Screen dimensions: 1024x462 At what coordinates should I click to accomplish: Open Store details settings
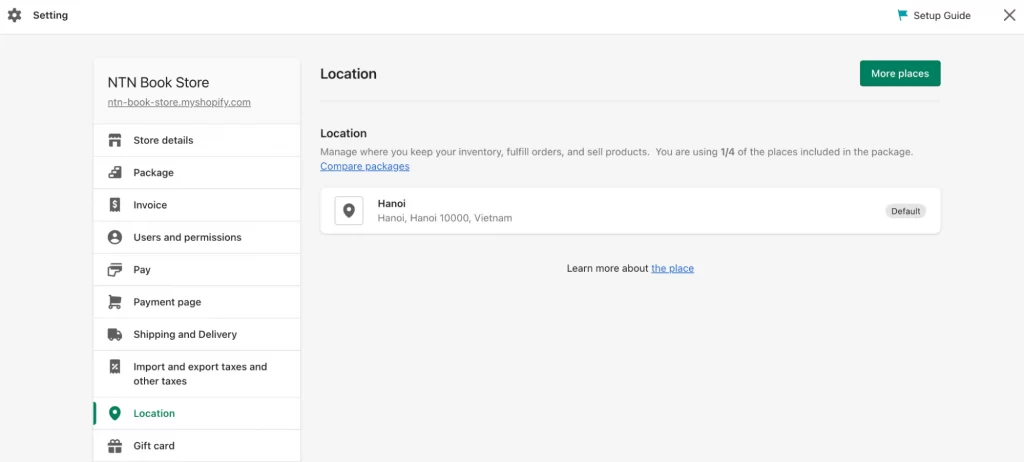pyautogui.click(x=197, y=140)
